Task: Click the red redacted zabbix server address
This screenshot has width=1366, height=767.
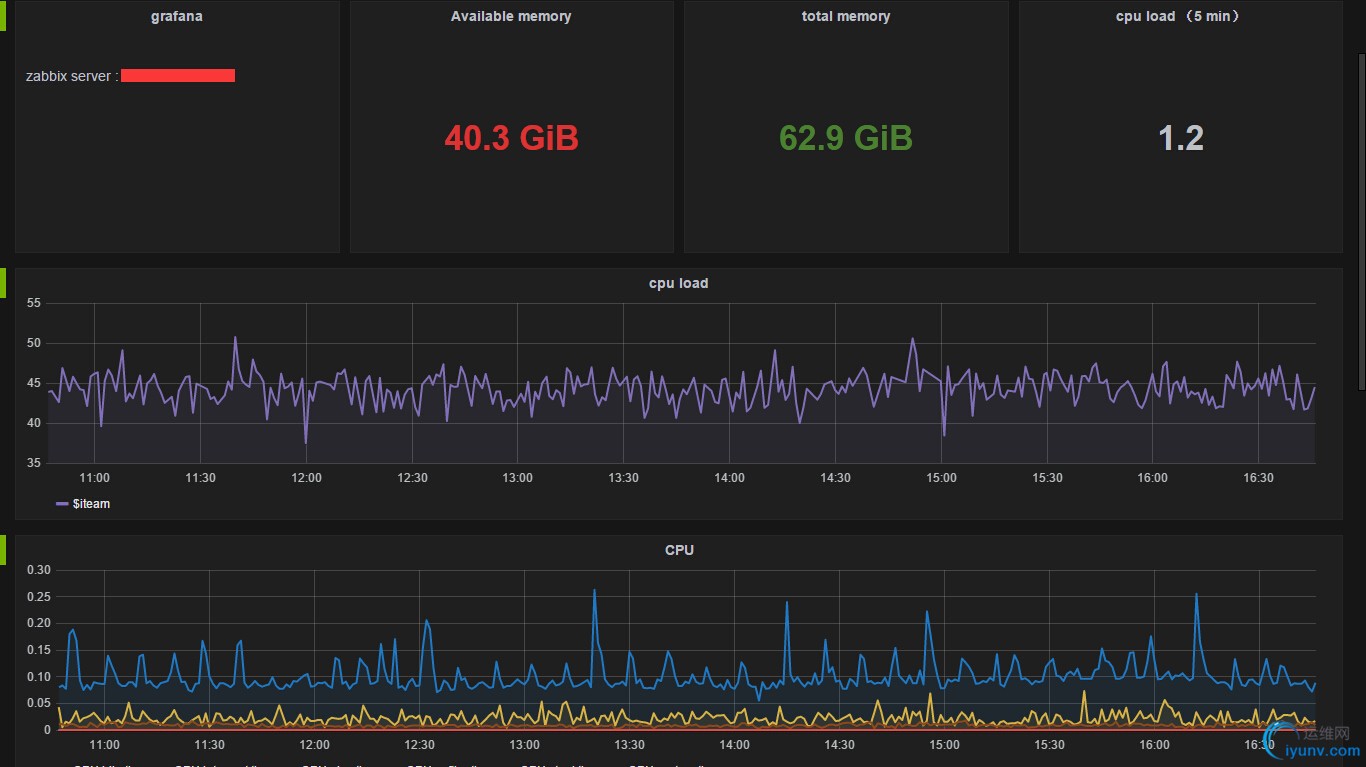Action: click(x=178, y=75)
